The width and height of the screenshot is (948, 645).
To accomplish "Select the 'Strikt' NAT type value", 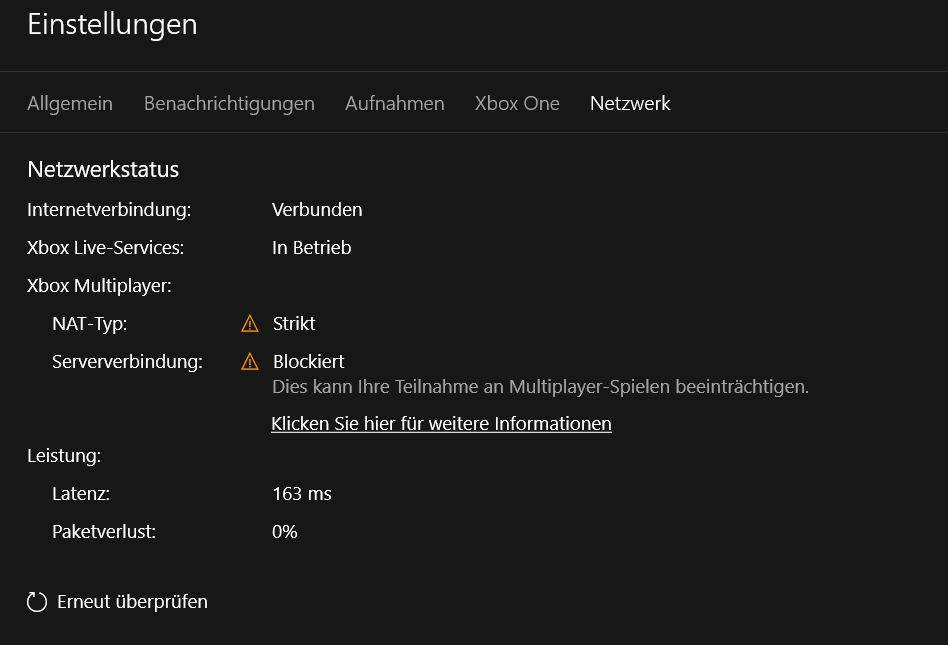I will pos(294,324).
